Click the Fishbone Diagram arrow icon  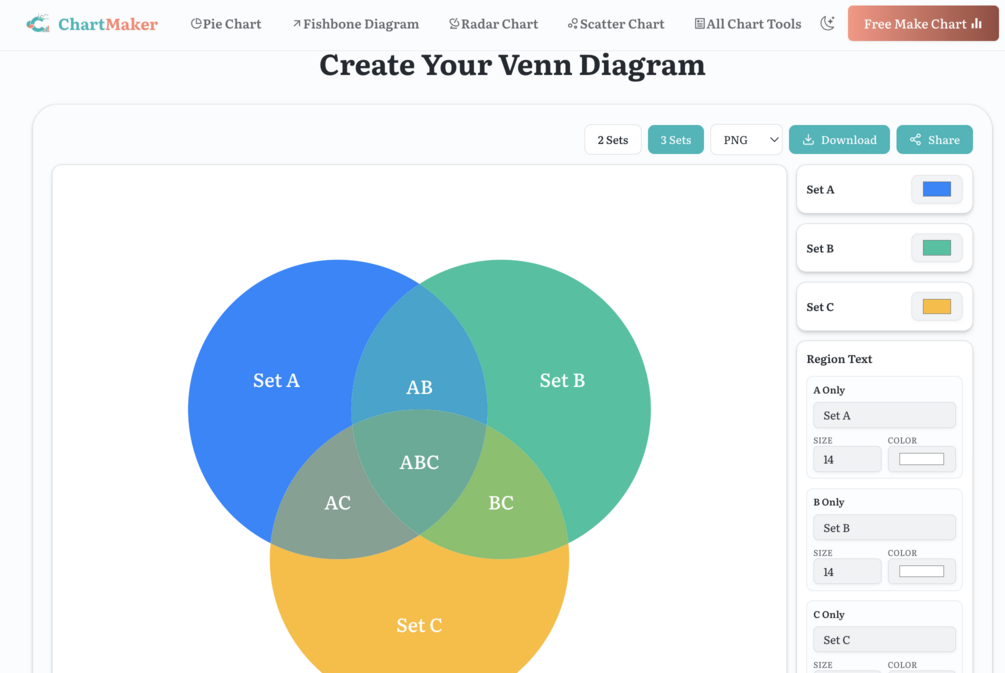point(297,24)
